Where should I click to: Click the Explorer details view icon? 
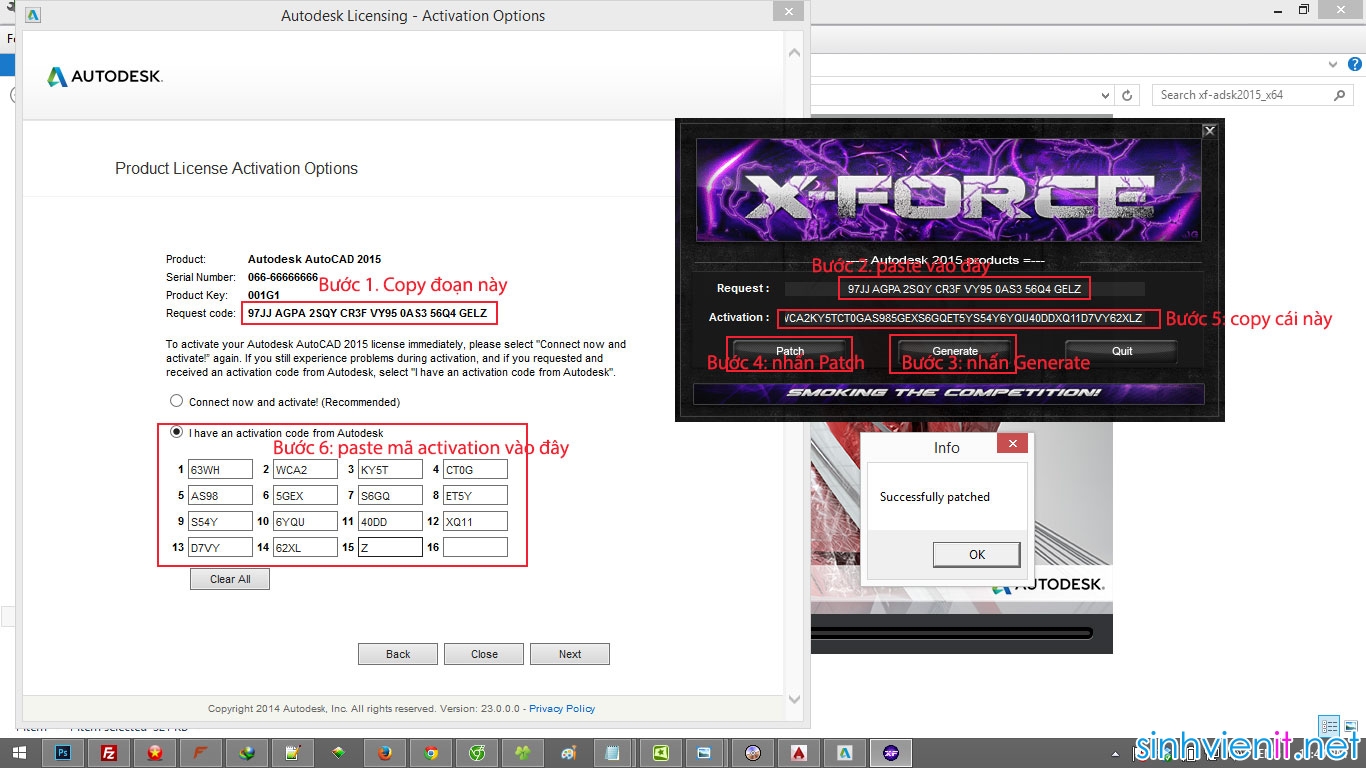pyautogui.click(x=1328, y=727)
